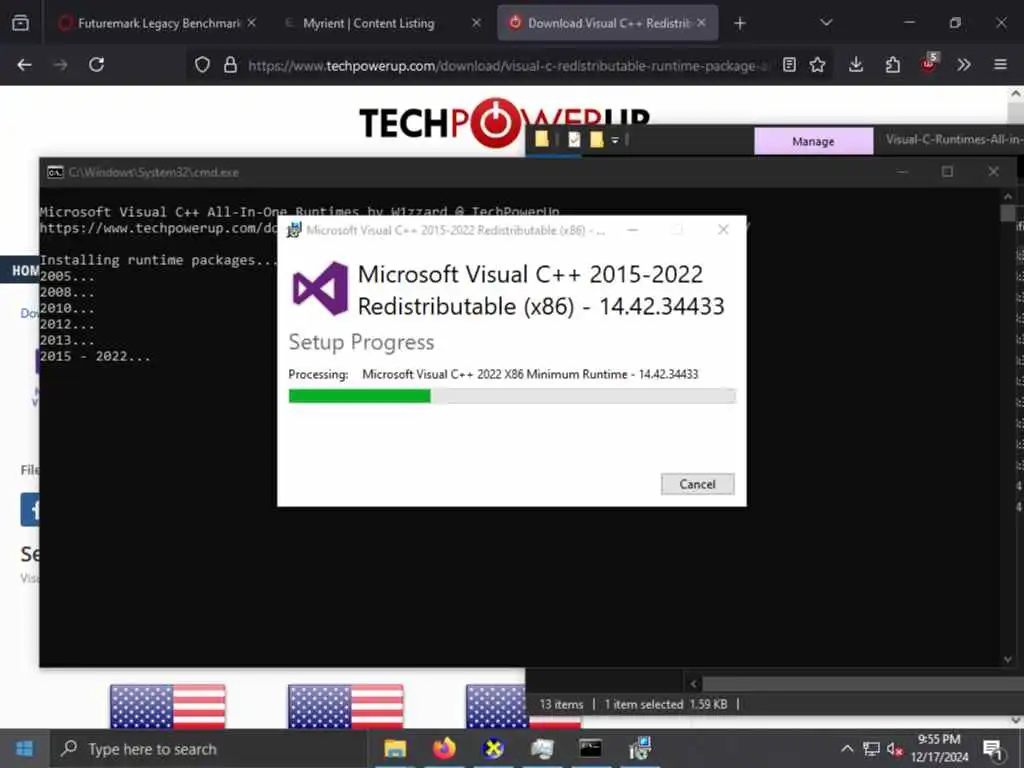Viewport: 1024px width, 768px height.
Task: Click the cmd.exe title bar icon
Action: (x=55, y=172)
